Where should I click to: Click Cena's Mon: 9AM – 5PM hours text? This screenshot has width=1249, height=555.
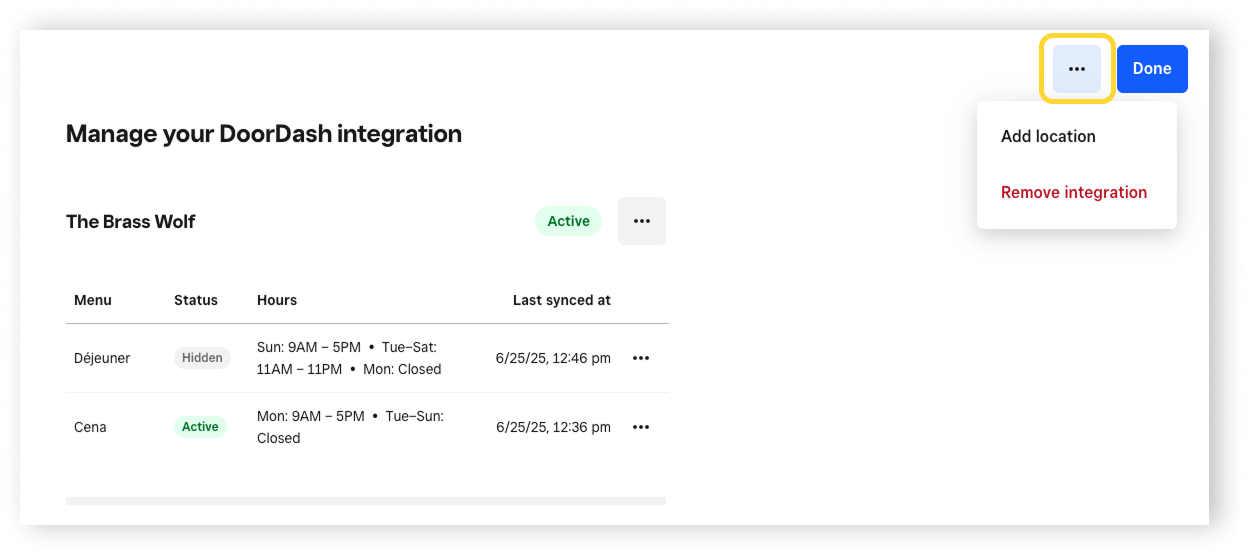(311, 416)
